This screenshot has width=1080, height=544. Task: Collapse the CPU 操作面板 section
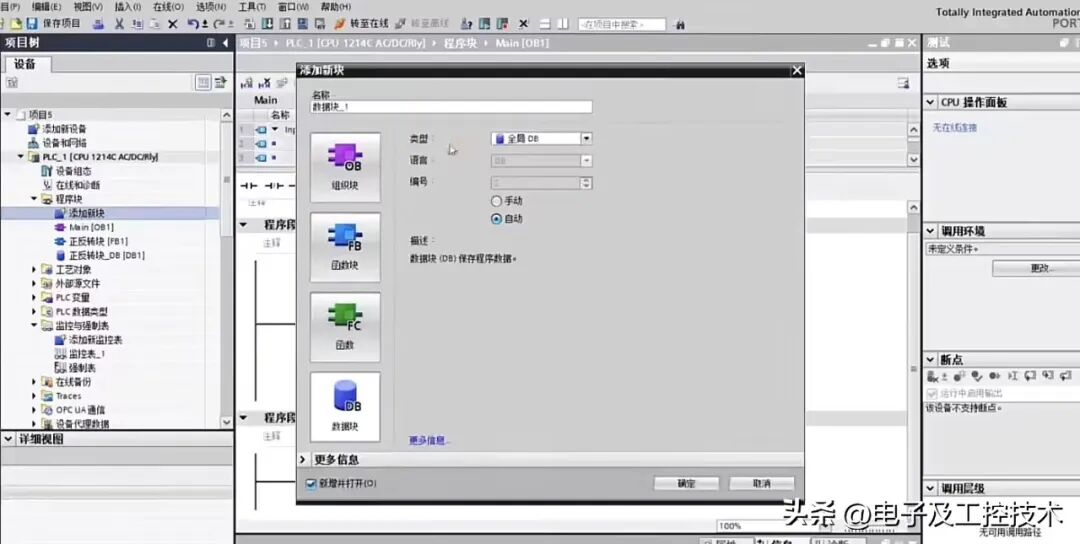(x=931, y=102)
